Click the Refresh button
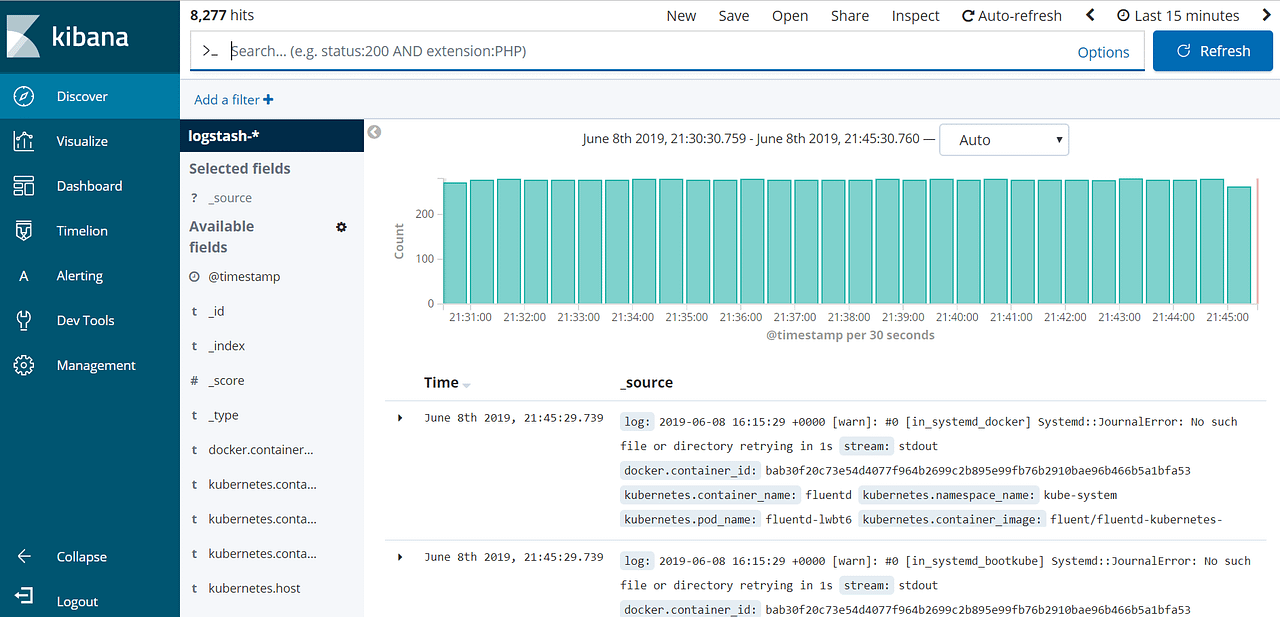This screenshot has height=617, width=1280. pyautogui.click(x=1213, y=51)
